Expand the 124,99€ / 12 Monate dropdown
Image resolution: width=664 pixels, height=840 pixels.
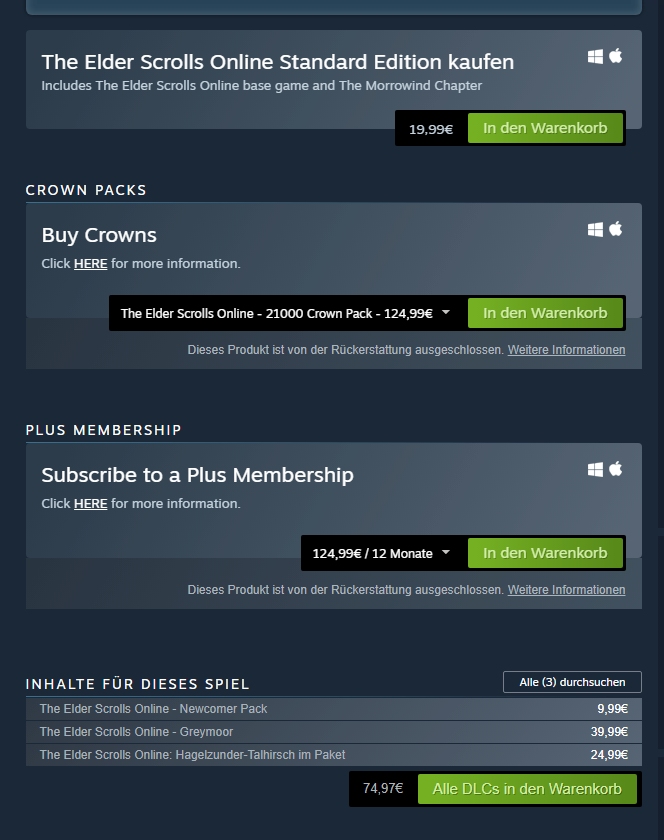tap(381, 553)
